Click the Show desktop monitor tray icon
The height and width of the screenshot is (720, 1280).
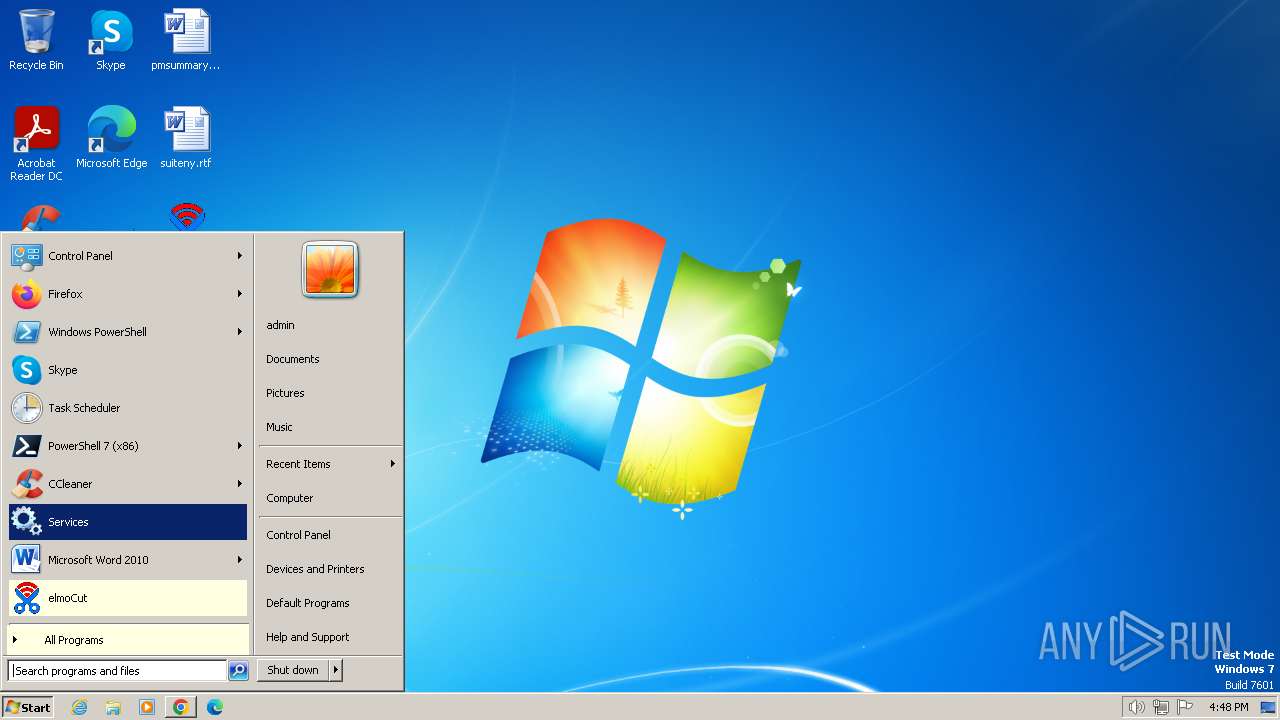[1268, 707]
